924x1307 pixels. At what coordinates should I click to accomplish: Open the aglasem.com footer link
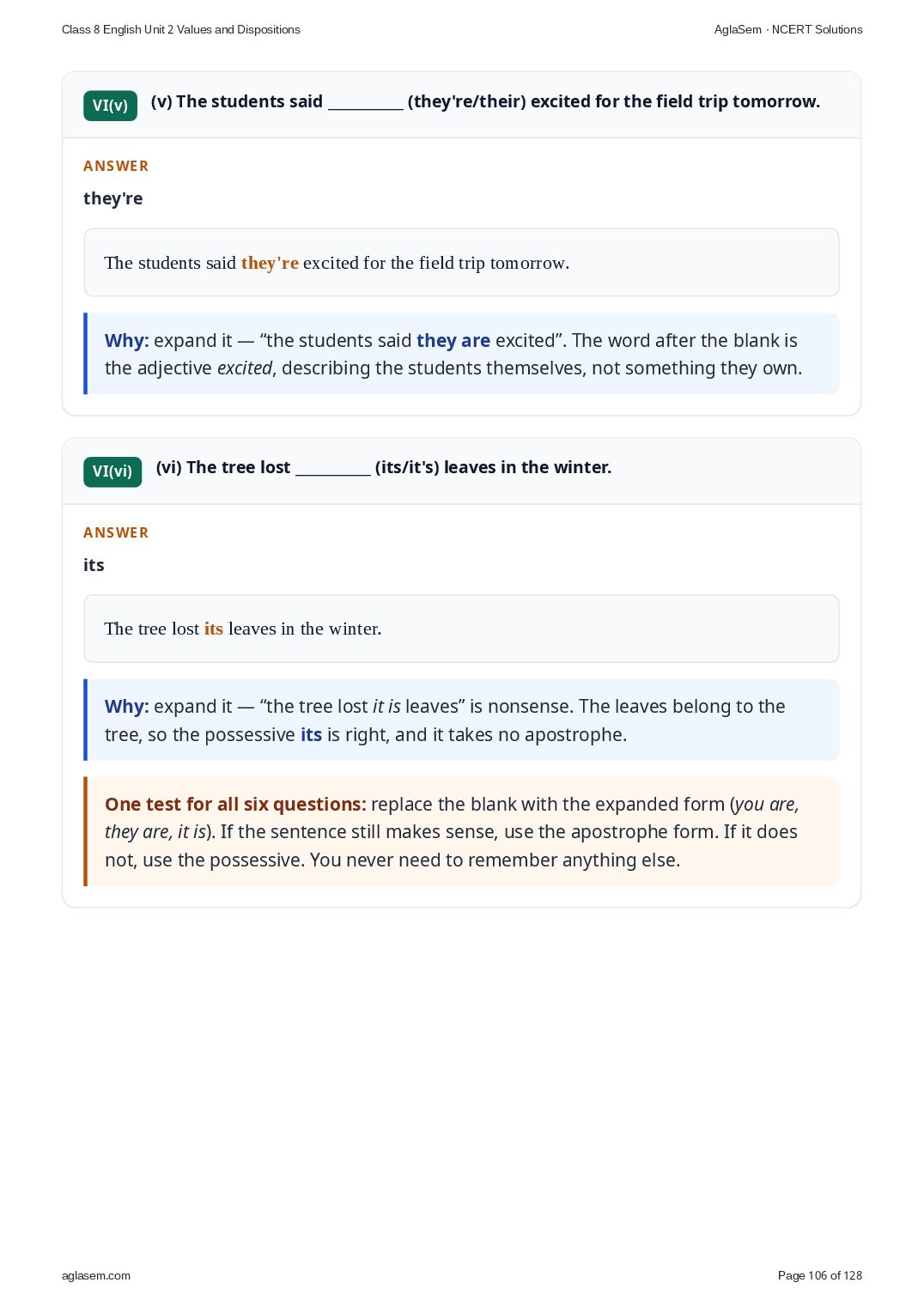point(96,1275)
